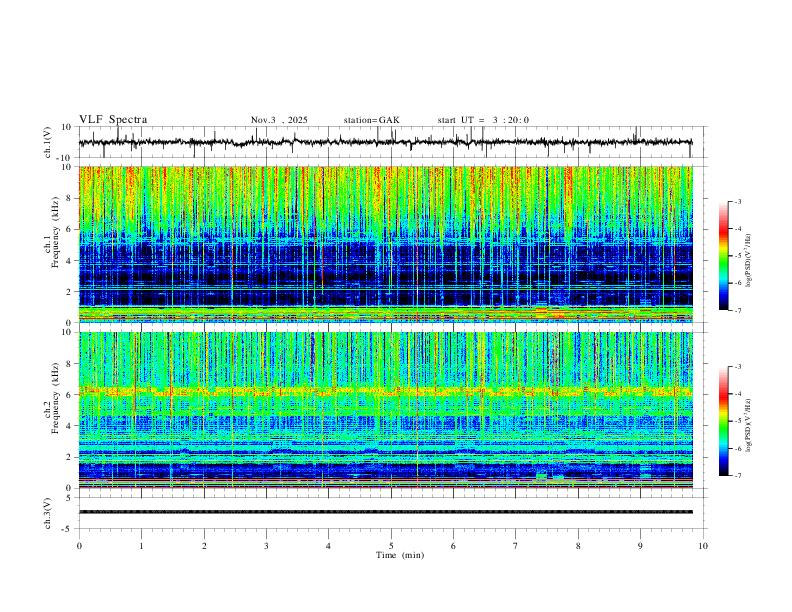Click the "station=GAK" header label

pos(371,120)
